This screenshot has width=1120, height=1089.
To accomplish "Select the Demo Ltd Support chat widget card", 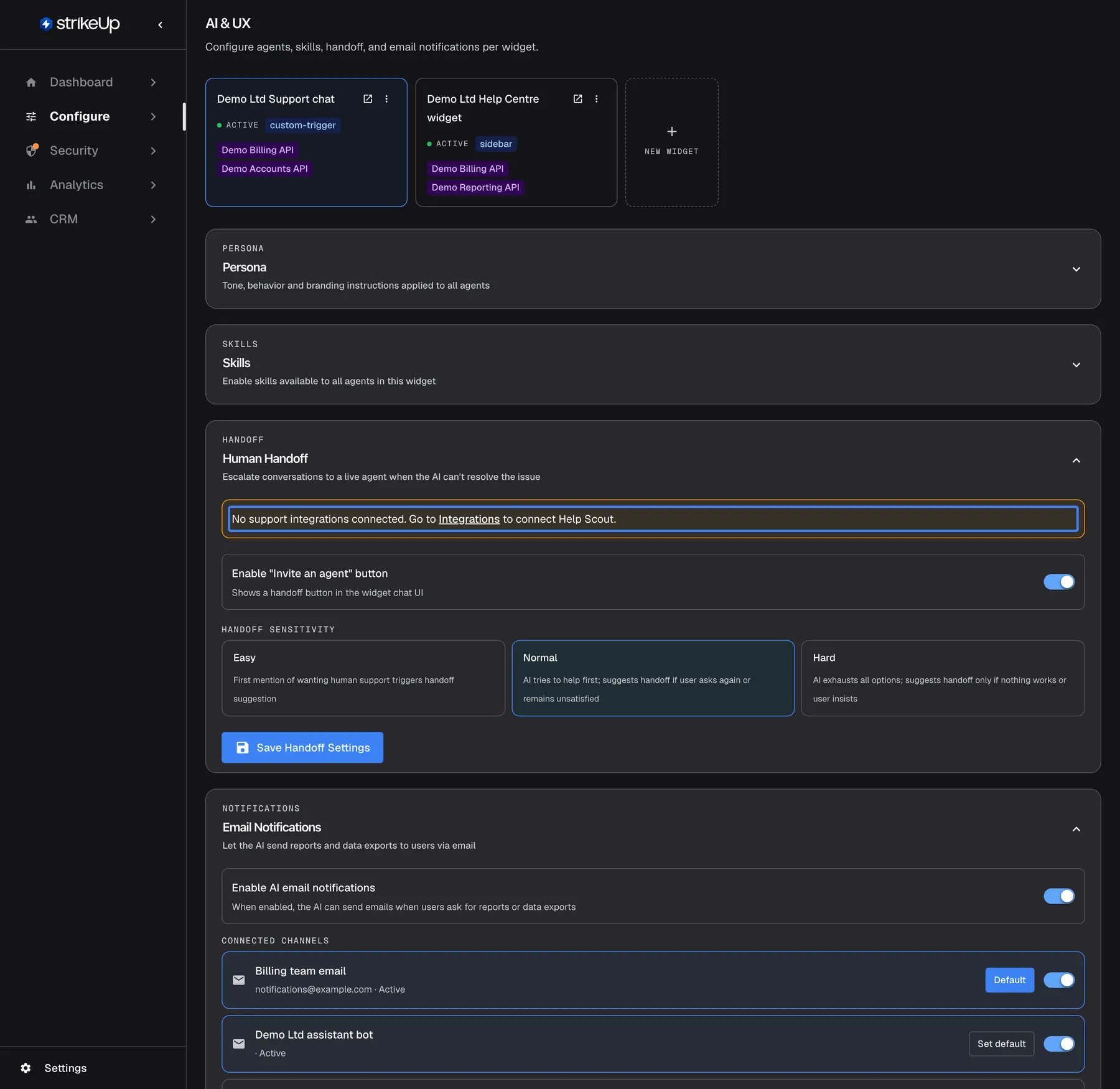I will click(306, 142).
